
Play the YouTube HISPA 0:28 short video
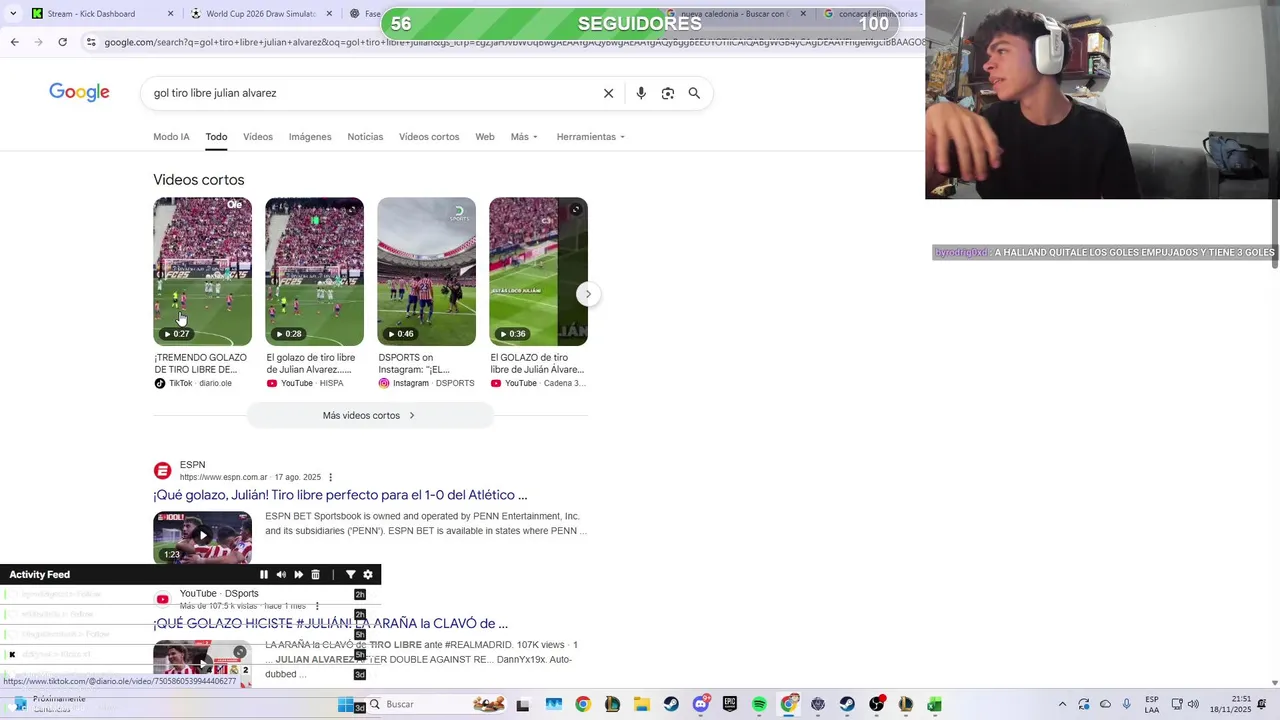pyautogui.click(x=314, y=271)
